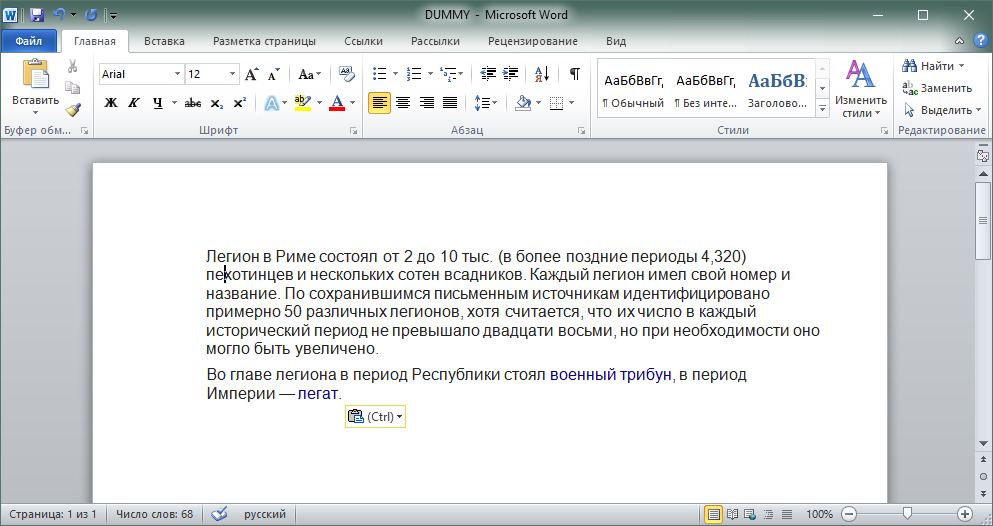Click the Save icon in quick access toolbar
The width and height of the screenshot is (993, 526).
[x=37, y=15]
